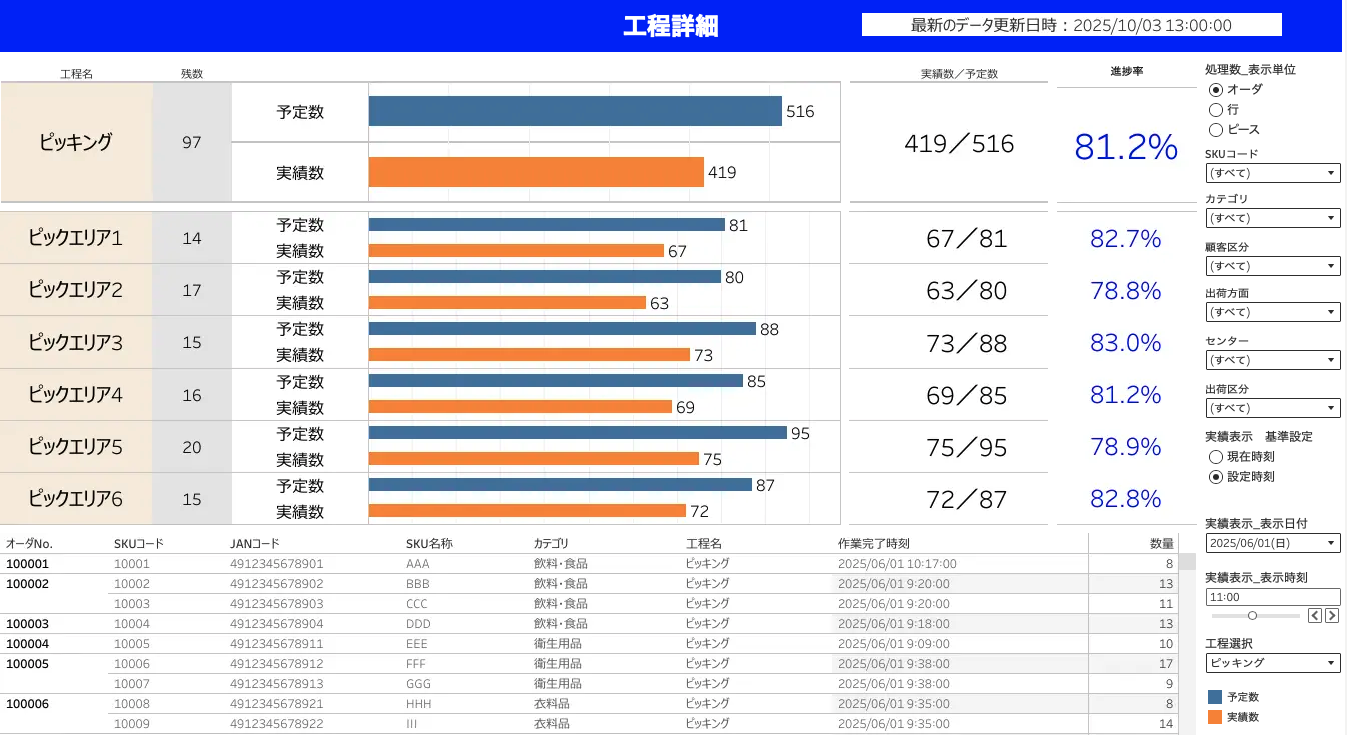Select the ピックエリア4 process row label
Image resolution: width=1347 pixels, height=735 pixels.
click(x=76, y=395)
